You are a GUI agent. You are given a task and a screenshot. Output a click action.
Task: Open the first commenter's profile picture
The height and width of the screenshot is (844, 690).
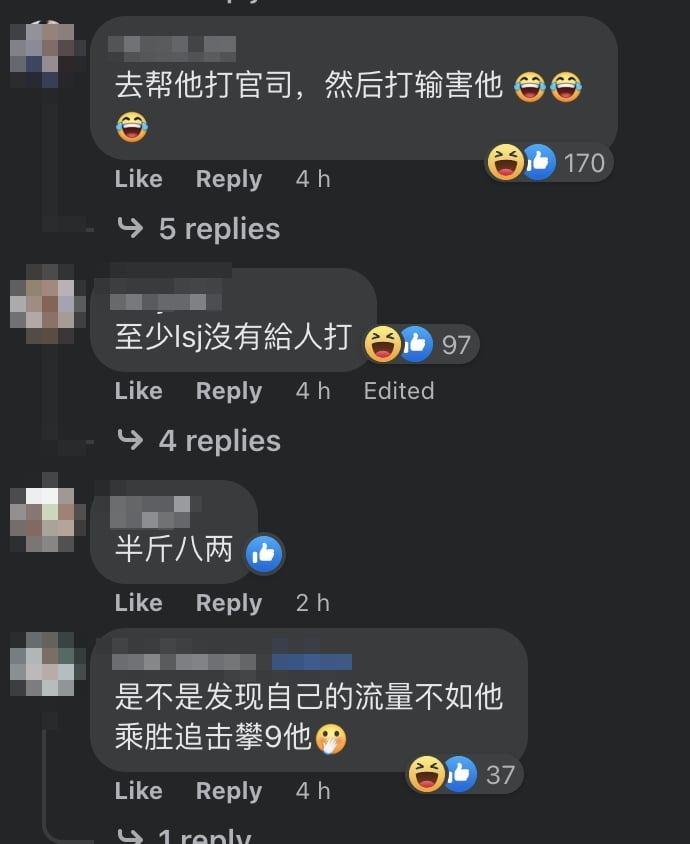pyautogui.click(x=47, y=54)
